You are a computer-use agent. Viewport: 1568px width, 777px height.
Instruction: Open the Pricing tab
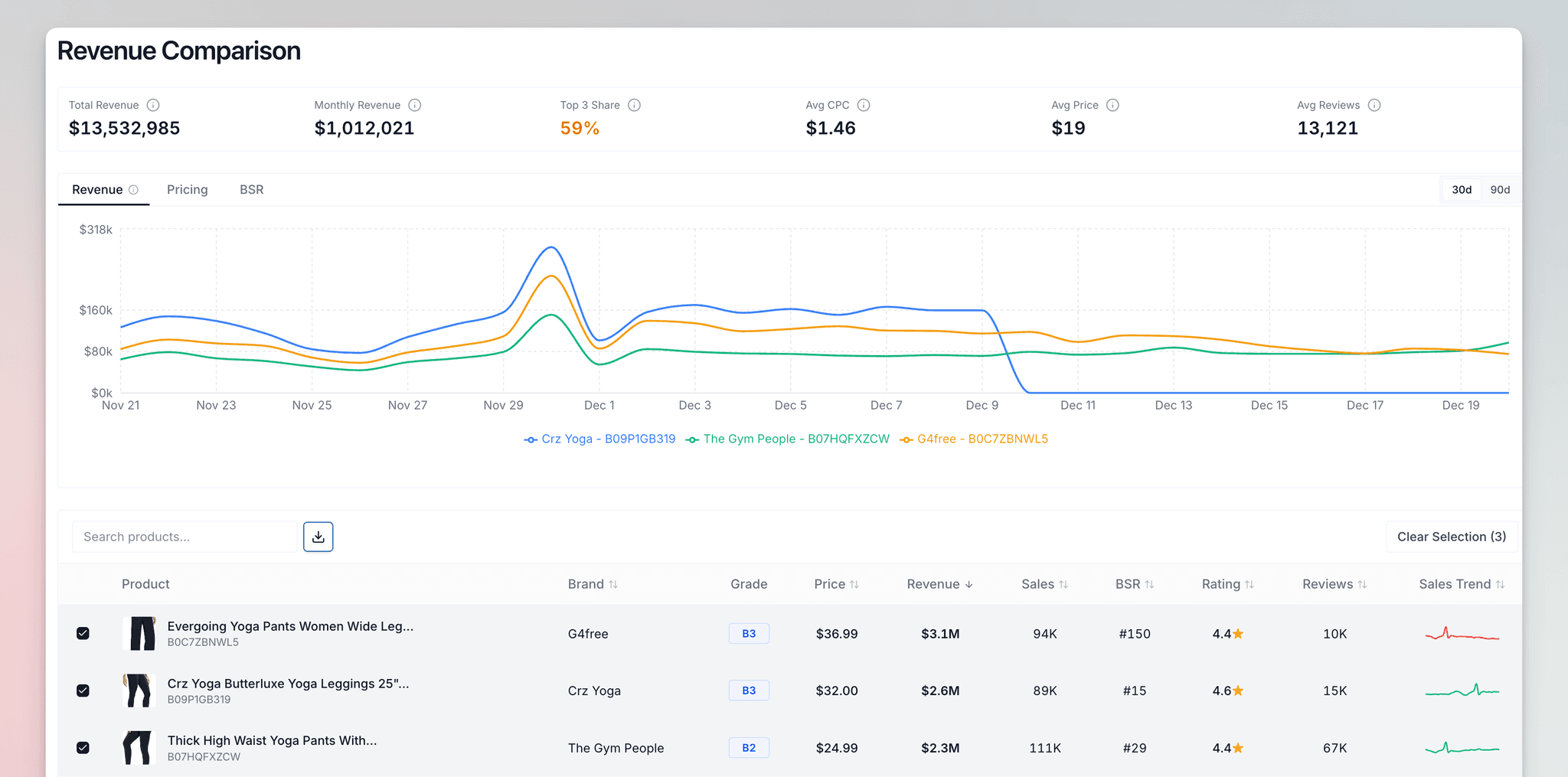coord(188,190)
